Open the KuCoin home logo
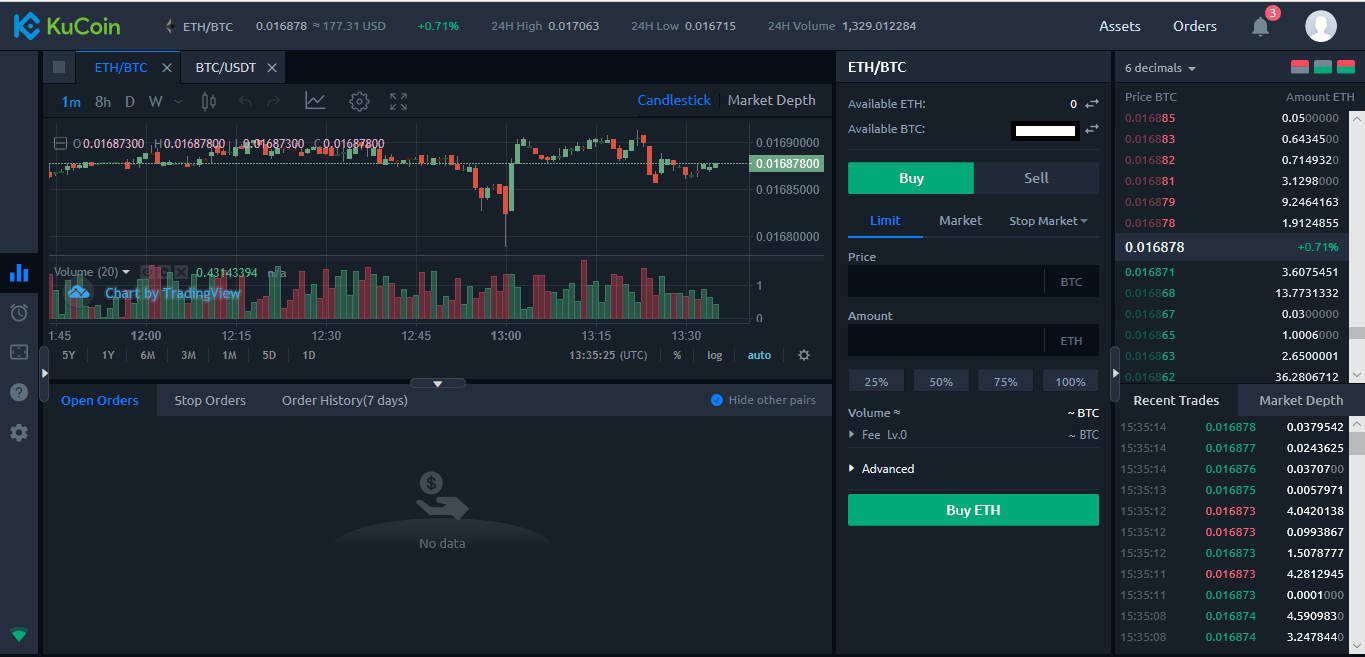This screenshot has width=1365, height=657. [x=66, y=26]
